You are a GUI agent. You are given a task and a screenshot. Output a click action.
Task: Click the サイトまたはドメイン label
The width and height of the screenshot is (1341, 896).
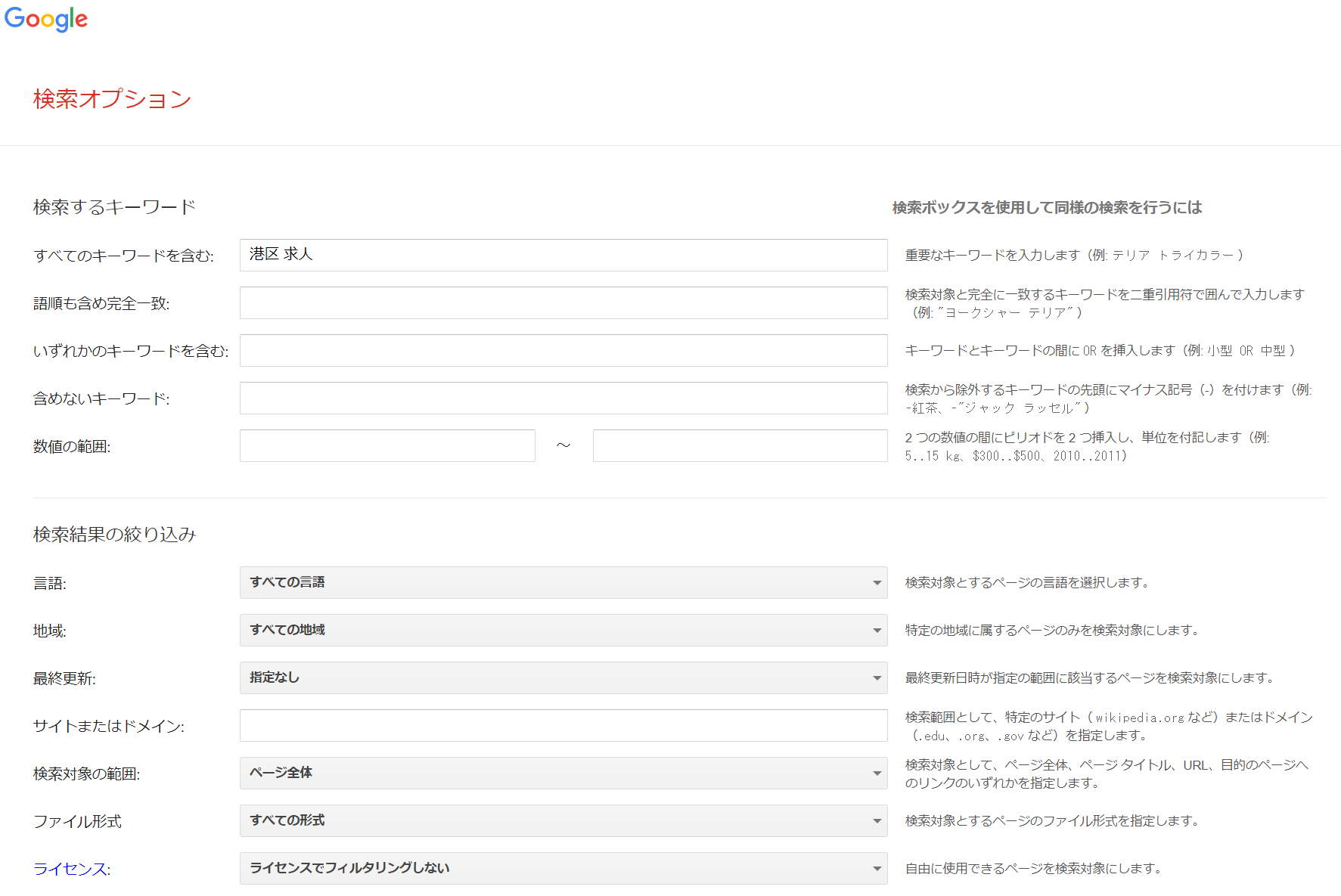109,726
